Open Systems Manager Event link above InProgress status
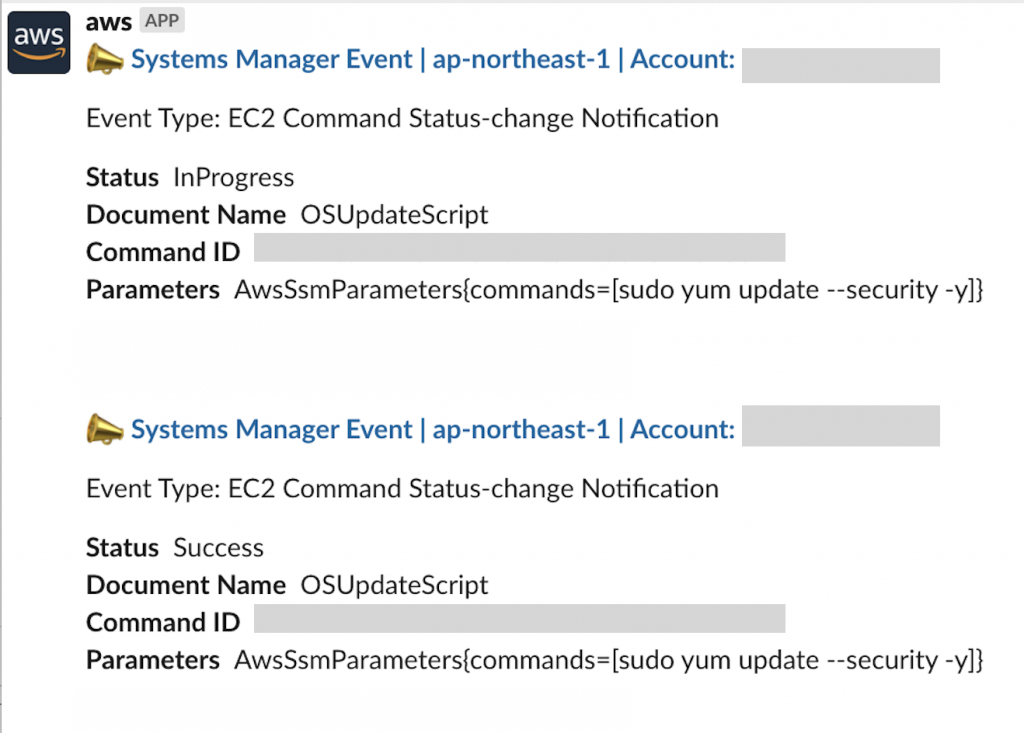Image resolution: width=1024 pixels, height=733 pixels. [x=433, y=59]
